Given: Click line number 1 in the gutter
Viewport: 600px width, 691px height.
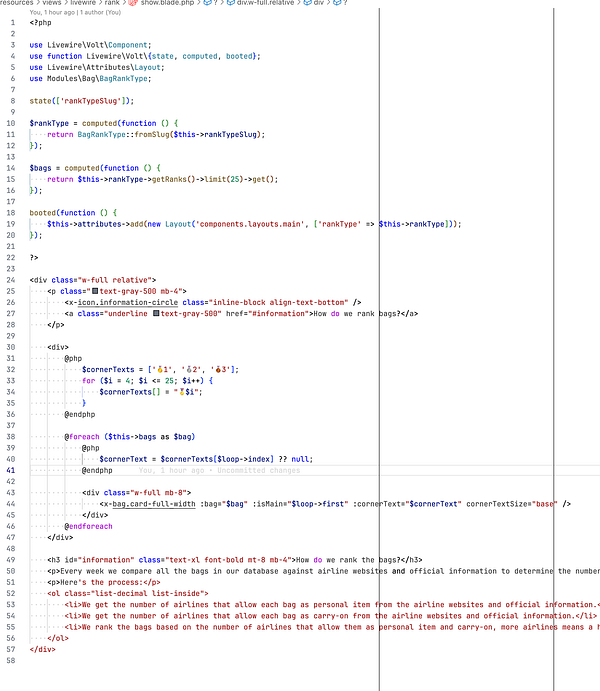Looking at the screenshot, I should point(13,22).
